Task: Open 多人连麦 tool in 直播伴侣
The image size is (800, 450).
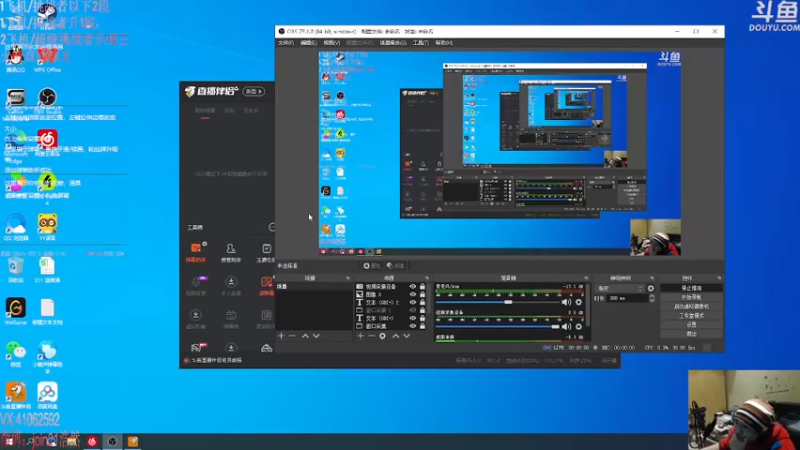Action: (231, 286)
